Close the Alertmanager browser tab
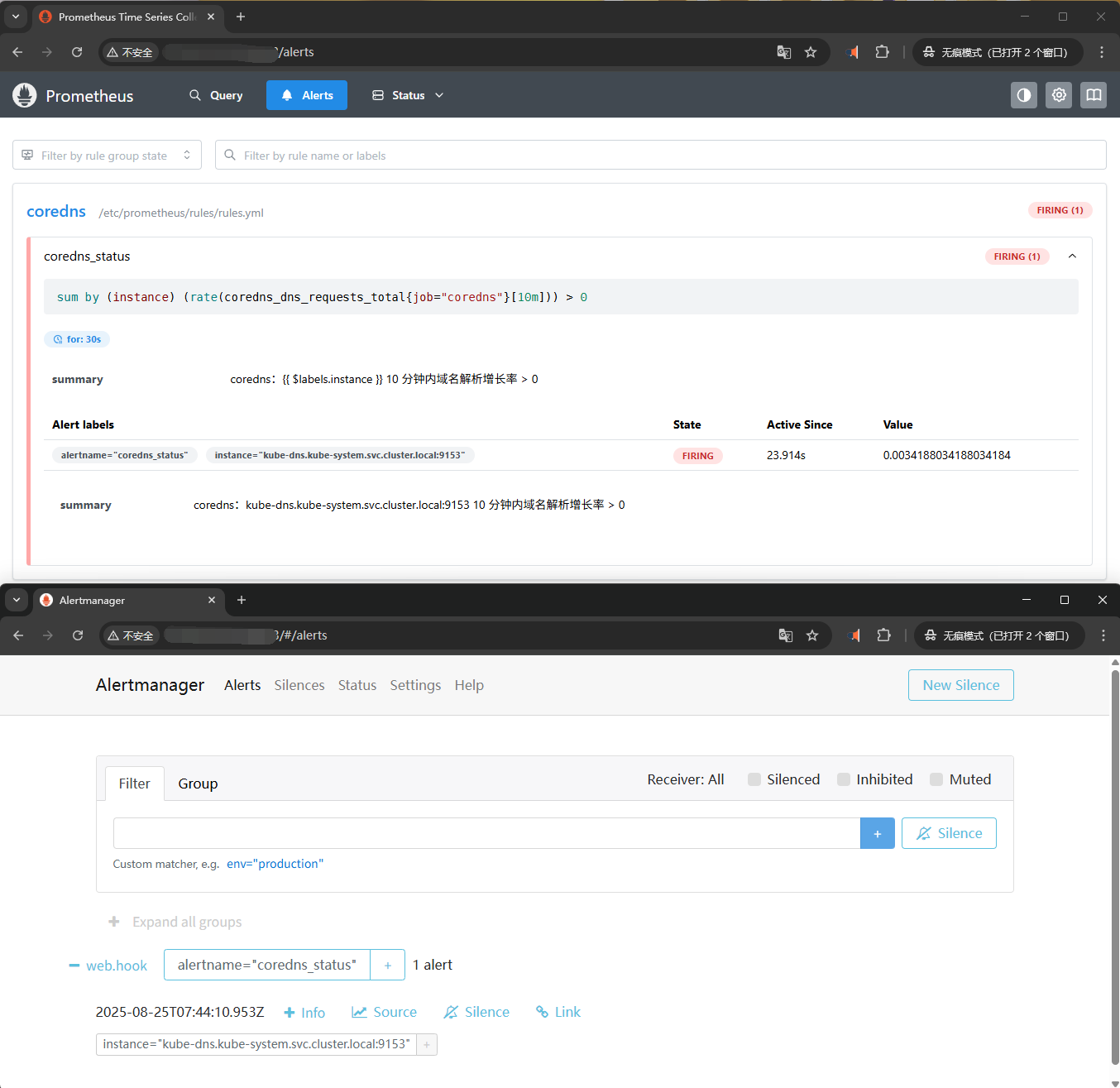This screenshot has width=1120, height=1088. (x=212, y=600)
